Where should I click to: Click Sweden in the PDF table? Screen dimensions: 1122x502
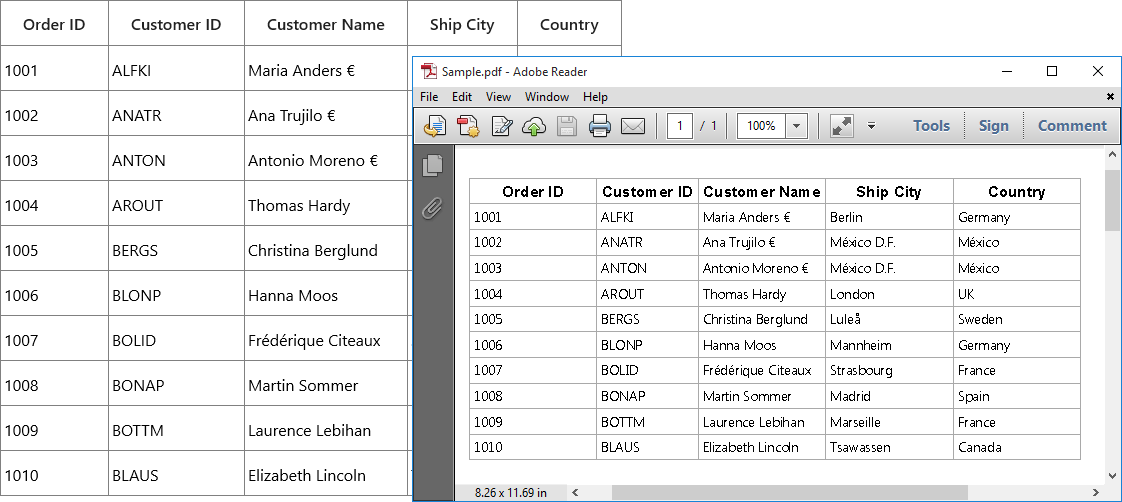coord(980,319)
